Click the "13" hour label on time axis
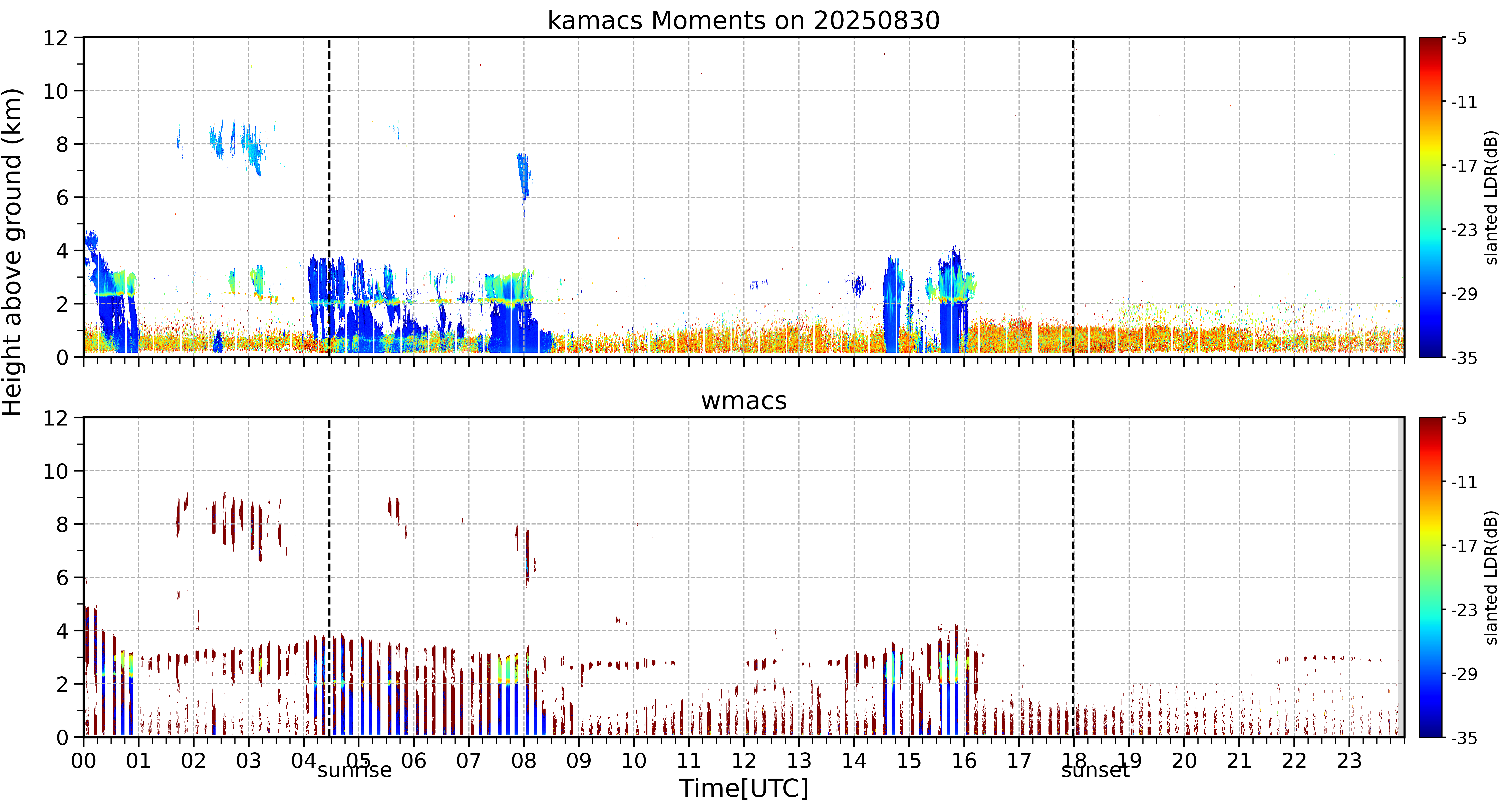Screen dimensions: 1510x812 tap(799, 761)
